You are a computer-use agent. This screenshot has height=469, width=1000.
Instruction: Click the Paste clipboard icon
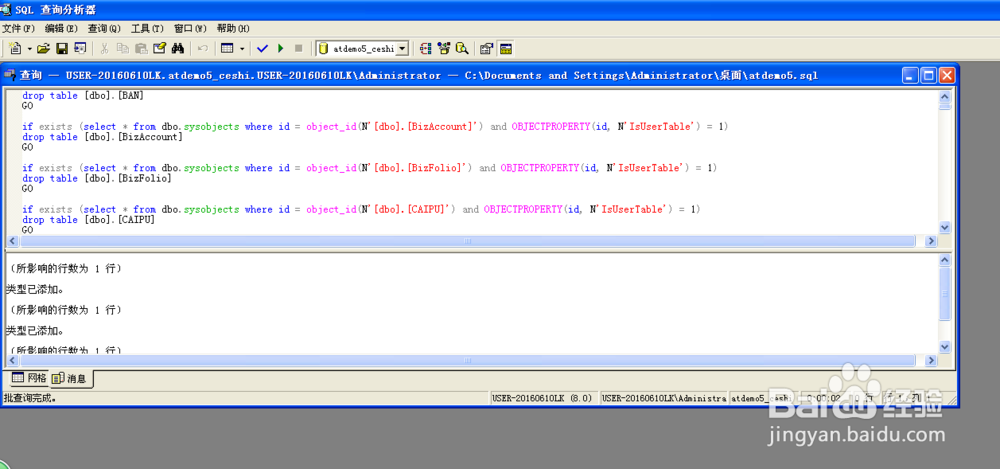point(141,48)
